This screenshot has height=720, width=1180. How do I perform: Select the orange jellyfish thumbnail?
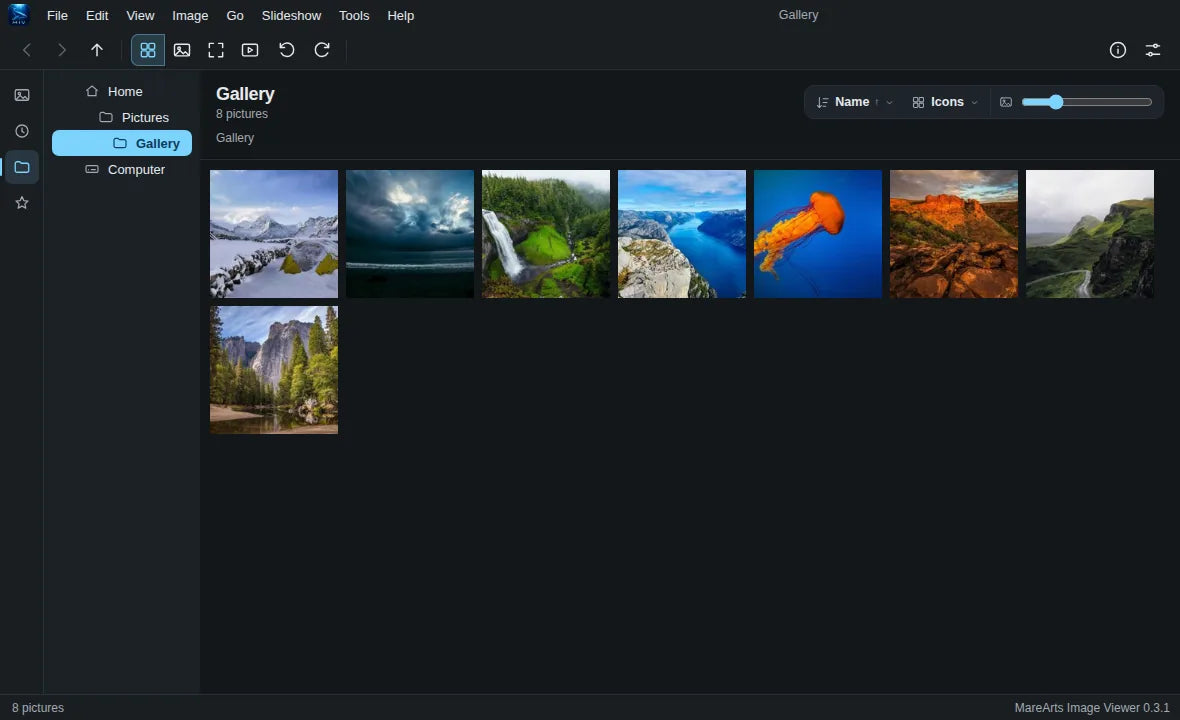(818, 234)
